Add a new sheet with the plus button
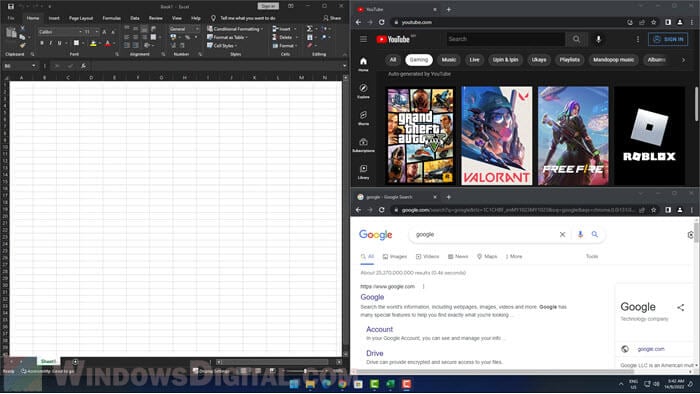This screenshot has width=700, height=394. coord(75,362)
